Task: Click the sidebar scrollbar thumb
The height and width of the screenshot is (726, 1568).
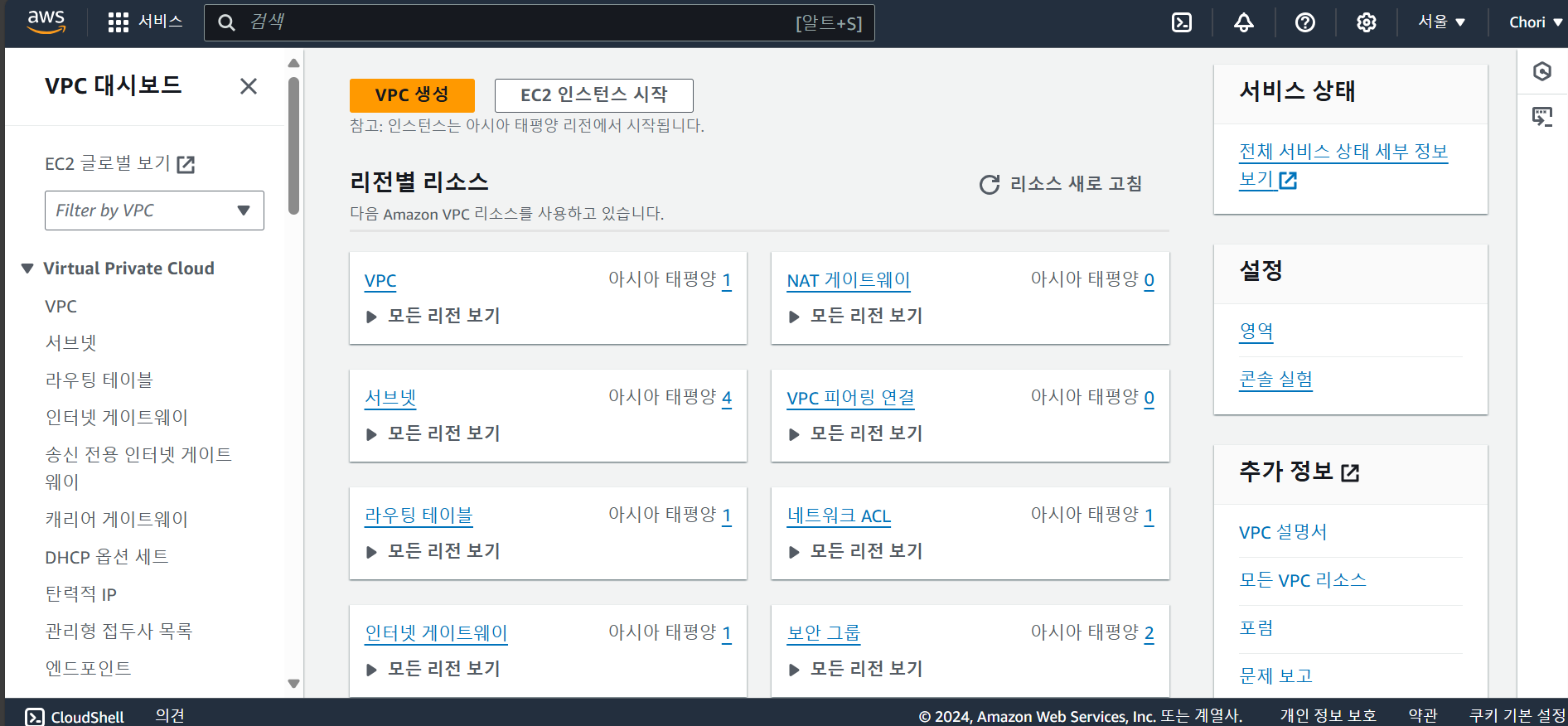Action: pyautogui.click(x=293, y=146)
